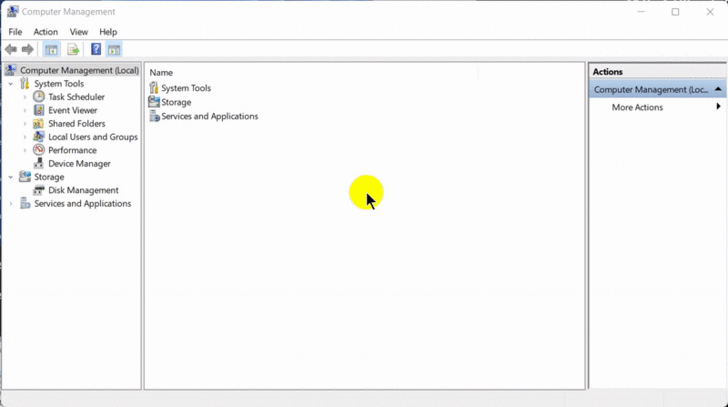The height and width of the screenshot is (407, 728).
Task: Click the Forward arrow toolbar icon
Action: click(28, 49)
